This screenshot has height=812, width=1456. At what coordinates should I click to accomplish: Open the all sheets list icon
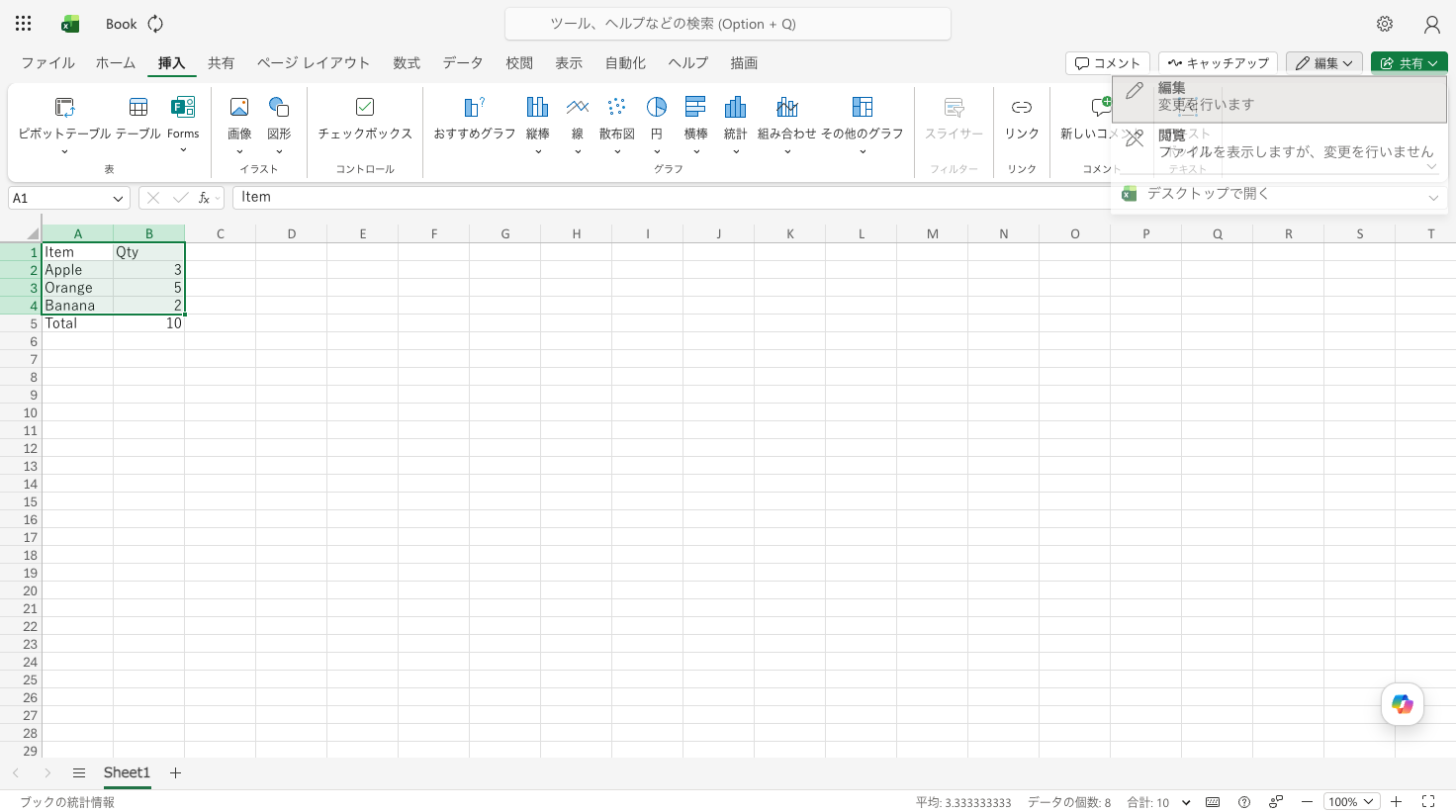tap(79, 773)
